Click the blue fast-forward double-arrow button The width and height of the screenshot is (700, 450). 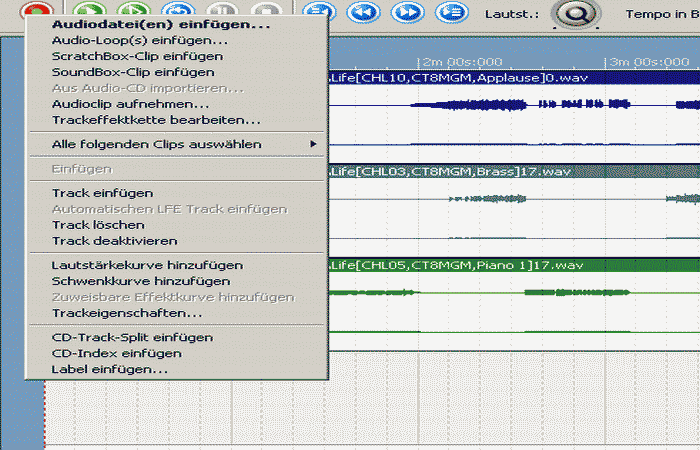click(x=405, y=12)
